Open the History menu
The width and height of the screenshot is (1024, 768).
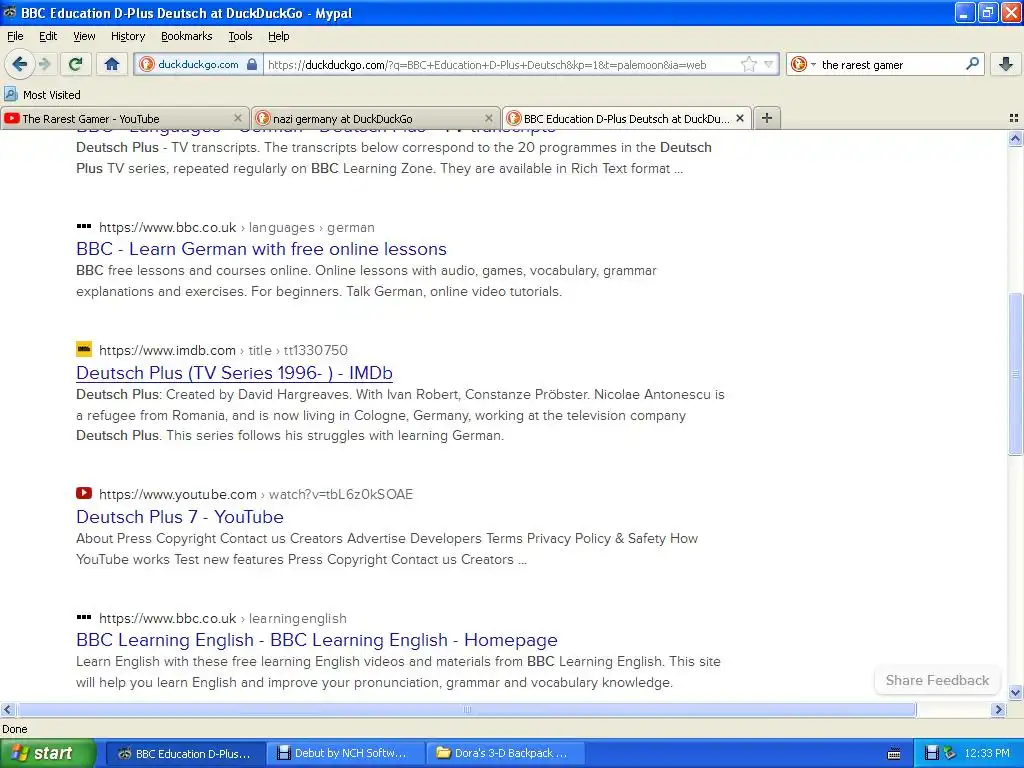pyautogui.click(x=127, y=36)
